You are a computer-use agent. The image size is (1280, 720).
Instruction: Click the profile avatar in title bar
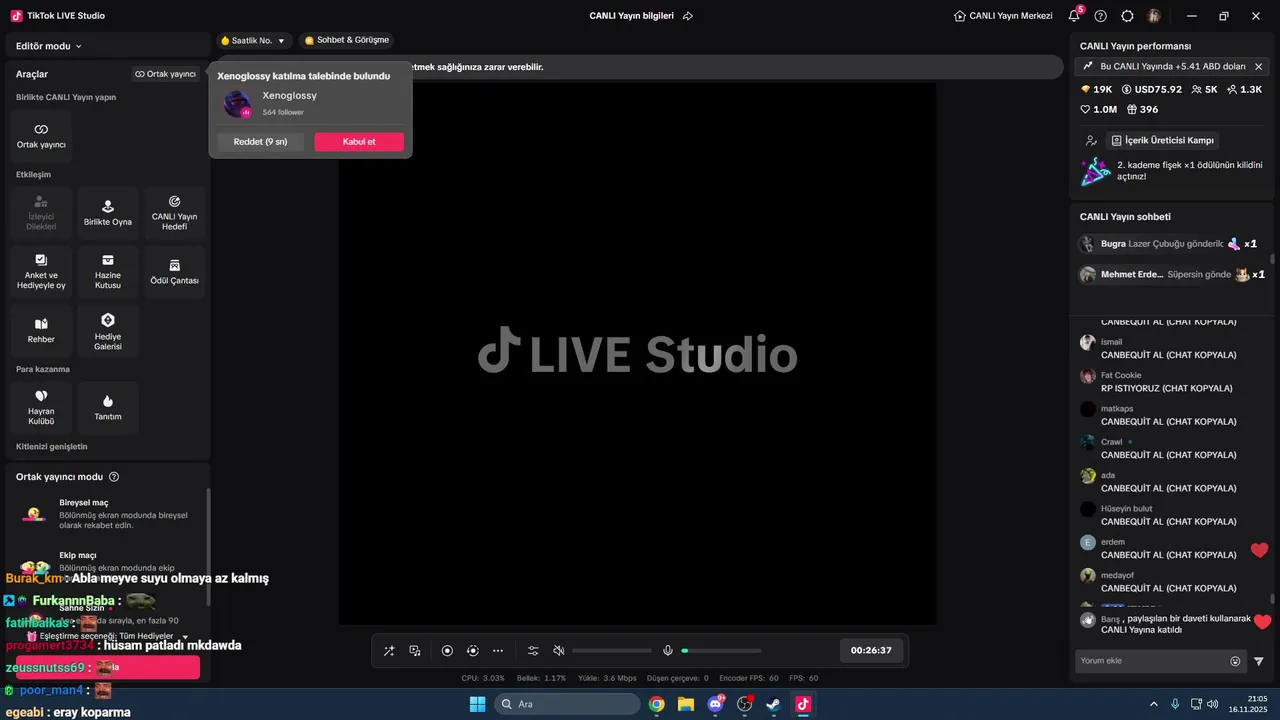[1154, 16]
